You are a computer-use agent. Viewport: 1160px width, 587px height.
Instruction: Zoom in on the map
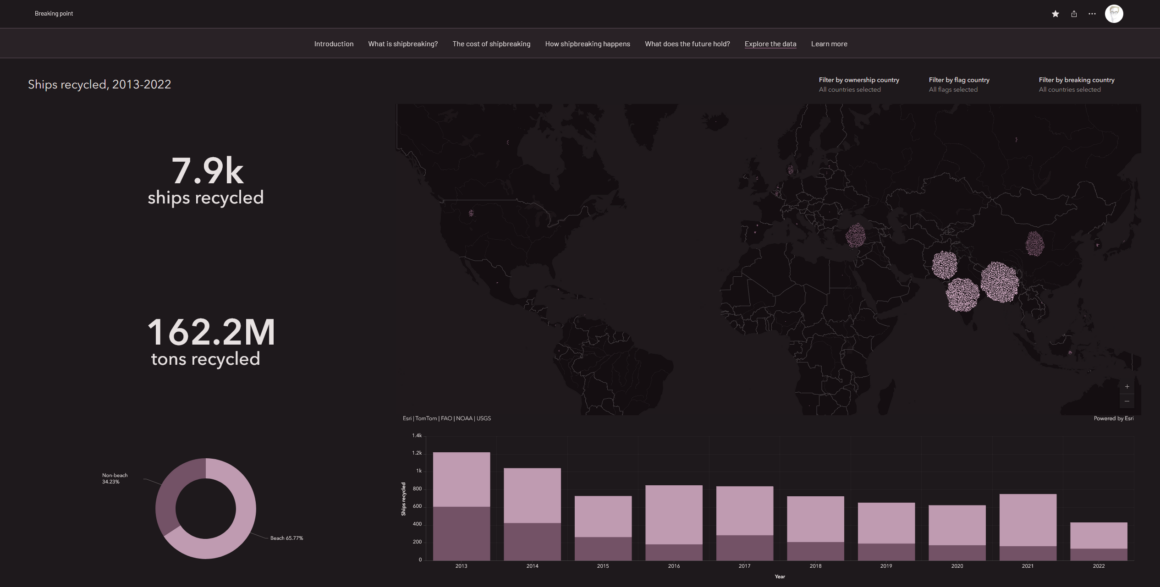pyautogui.click(x=1127, y=386)
